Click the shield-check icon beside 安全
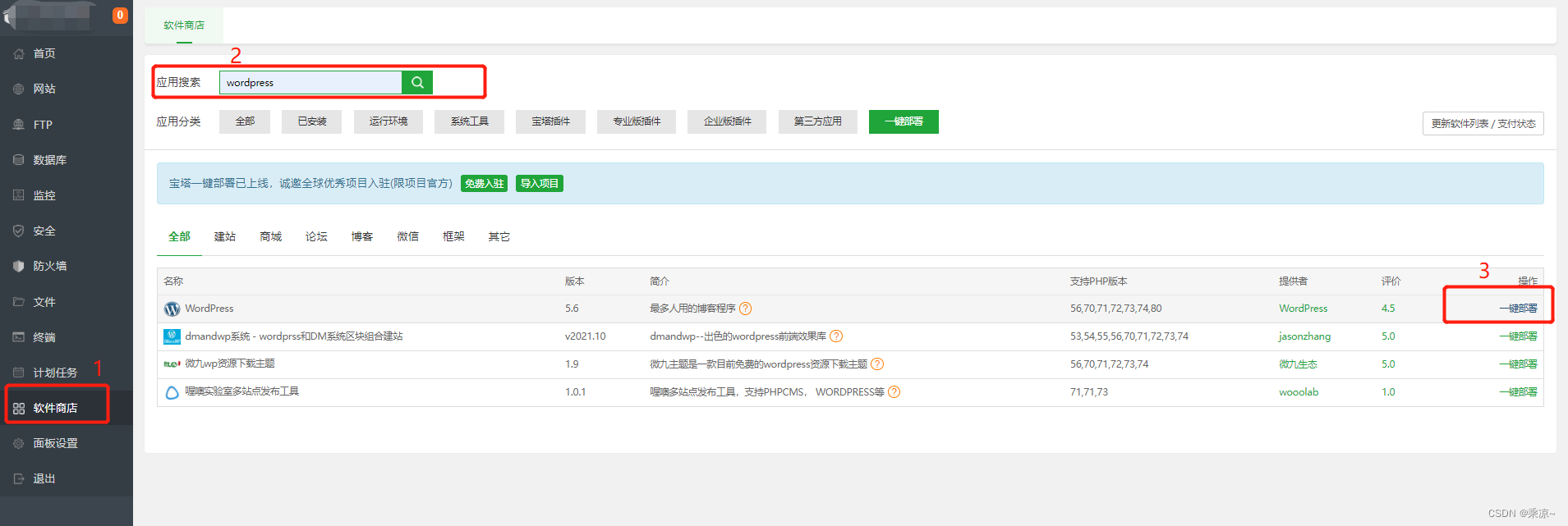The height and width of the screenshot is (526, 1568). (x=18, y=231)
